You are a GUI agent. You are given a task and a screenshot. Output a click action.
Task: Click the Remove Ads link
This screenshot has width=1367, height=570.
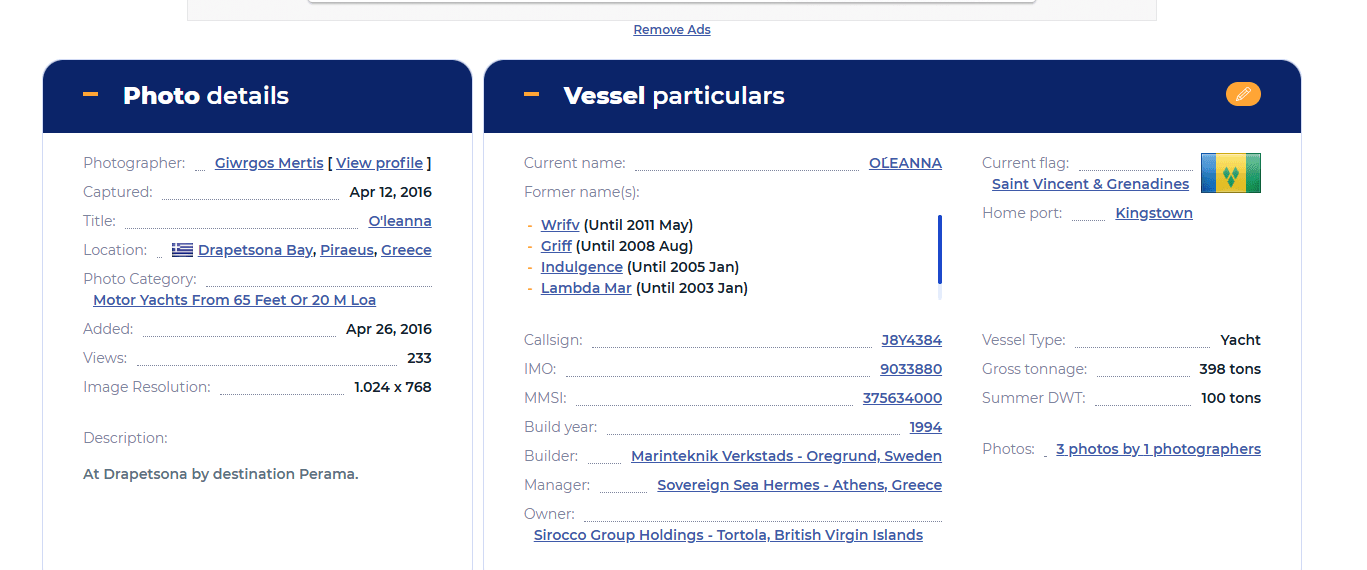(672, 30)
